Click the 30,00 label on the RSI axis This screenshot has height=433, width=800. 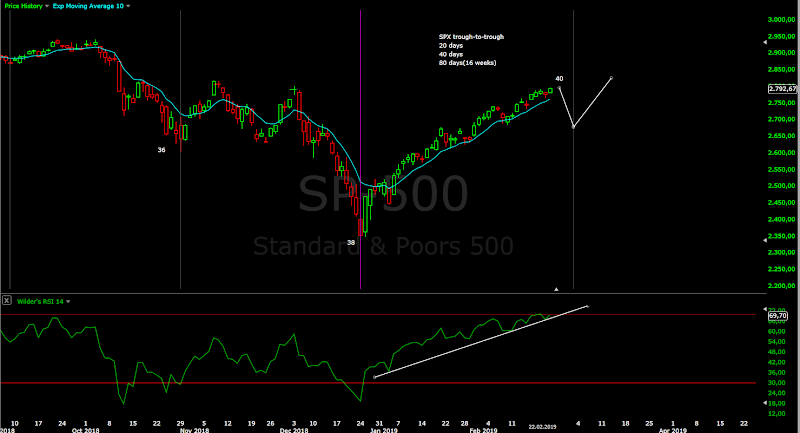[x=778, y=383]
